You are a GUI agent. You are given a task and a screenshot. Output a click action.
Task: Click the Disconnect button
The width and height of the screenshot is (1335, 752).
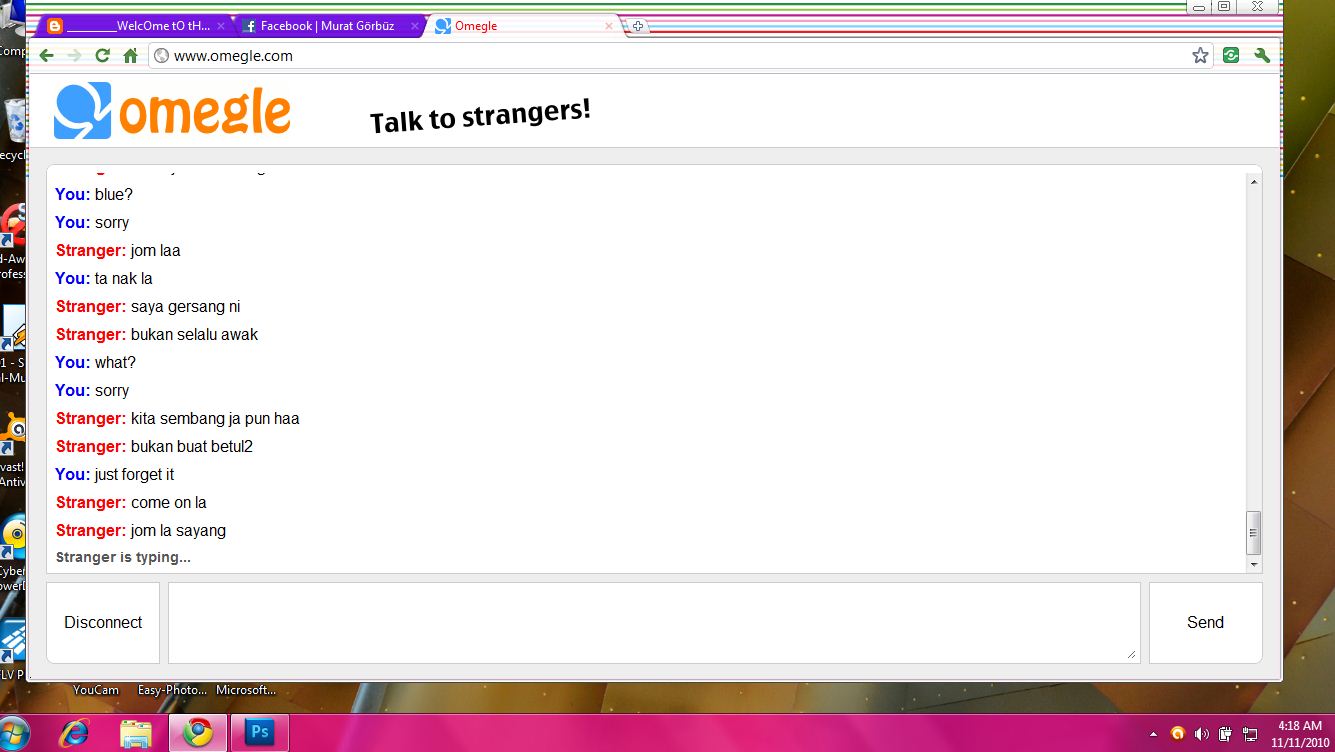click(103, 622)
